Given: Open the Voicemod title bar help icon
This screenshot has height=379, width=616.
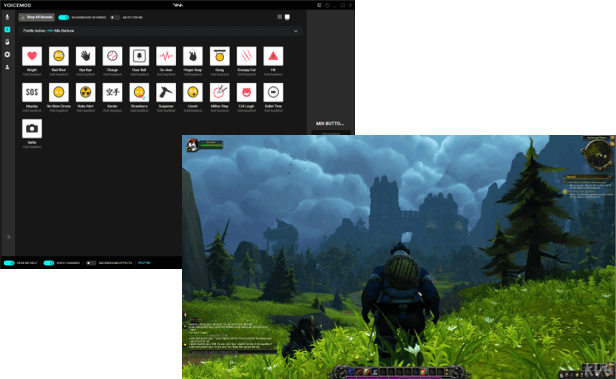Looking at the screenshot, I should (327, 5).
